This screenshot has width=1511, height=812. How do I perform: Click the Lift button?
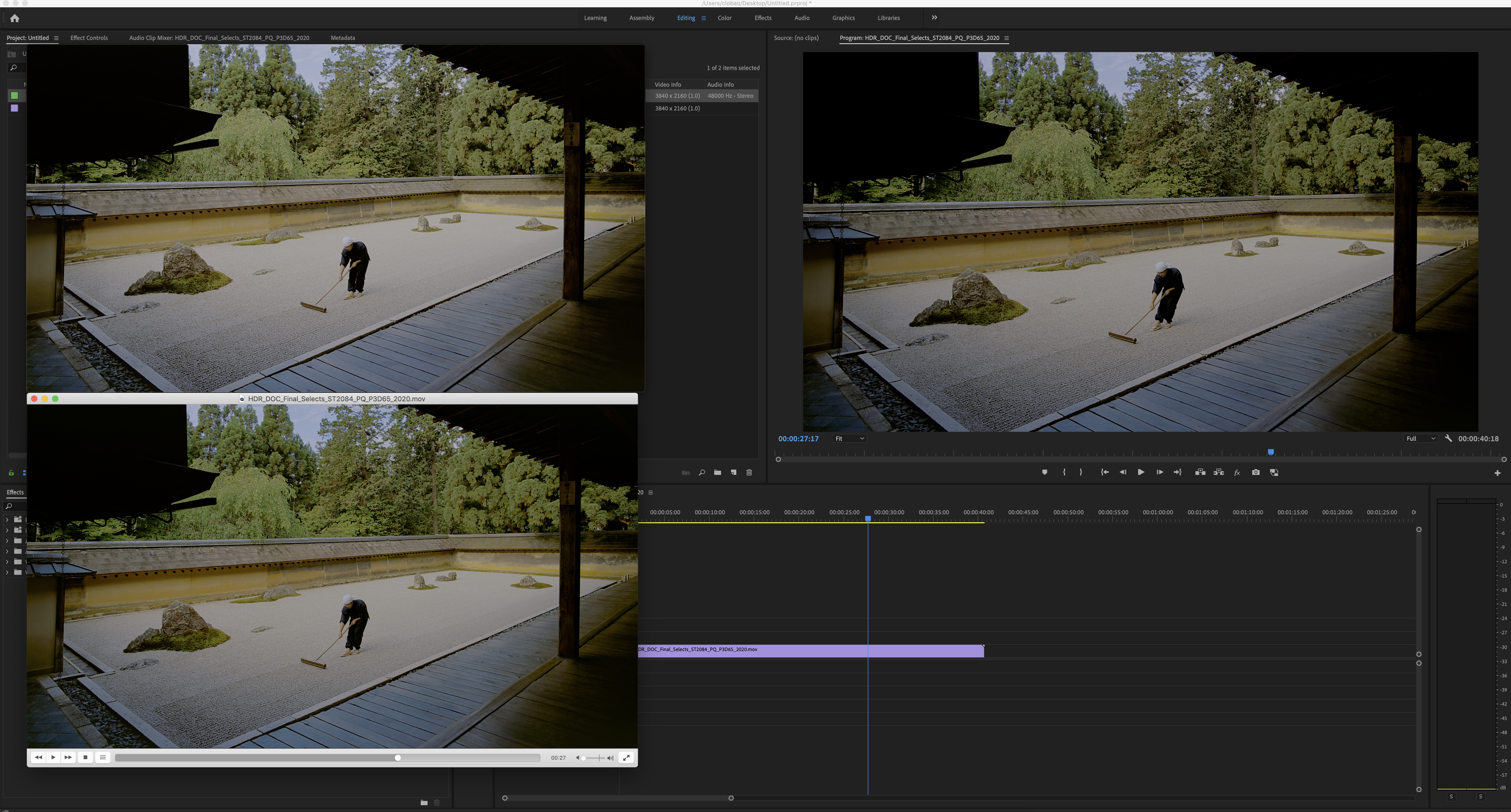(x=1200, y=472)
